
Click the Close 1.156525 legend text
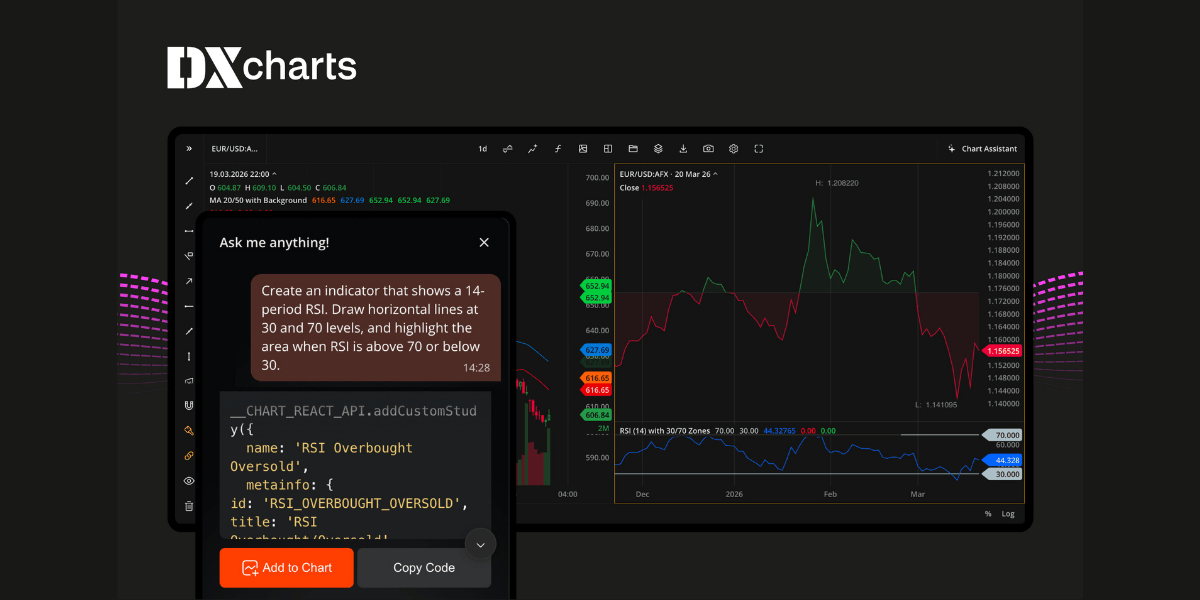pyautogui.click(x=647, y=187)
